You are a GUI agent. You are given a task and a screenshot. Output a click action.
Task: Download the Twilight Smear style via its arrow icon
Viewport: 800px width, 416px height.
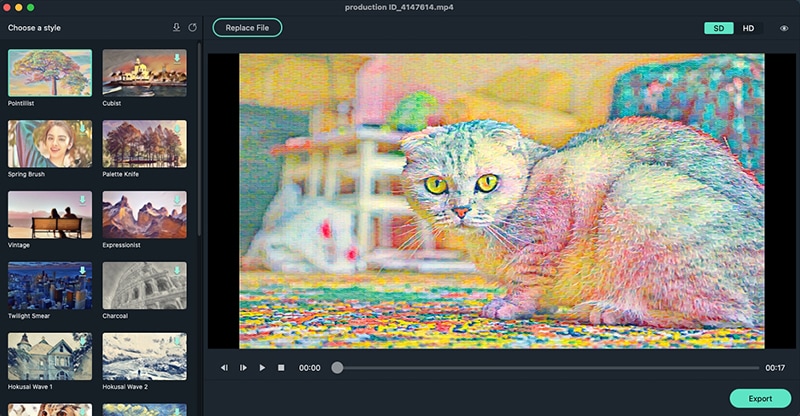[x=83, y=271]
